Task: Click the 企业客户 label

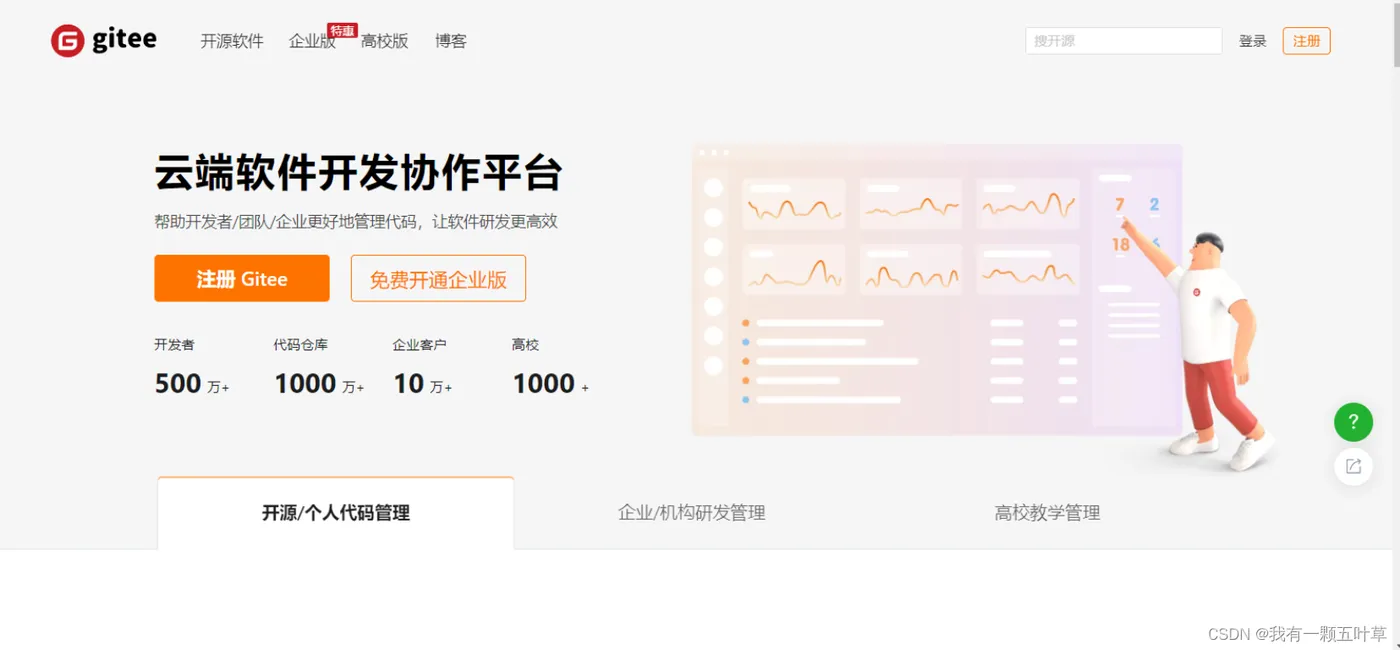Action: tap(420, 345)
